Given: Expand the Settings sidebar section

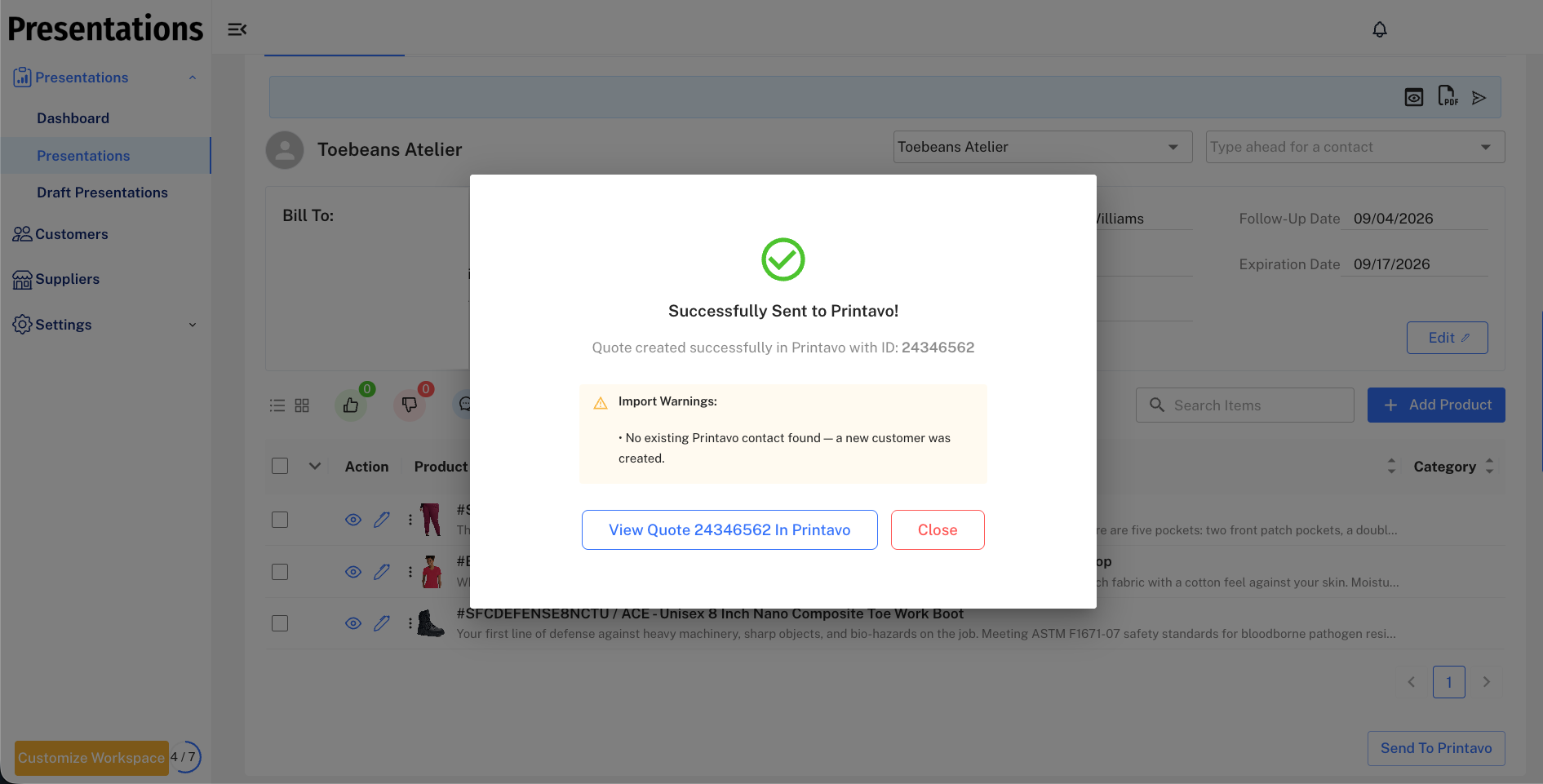Looking at the screenshot, I should click(x=193, y=325).
